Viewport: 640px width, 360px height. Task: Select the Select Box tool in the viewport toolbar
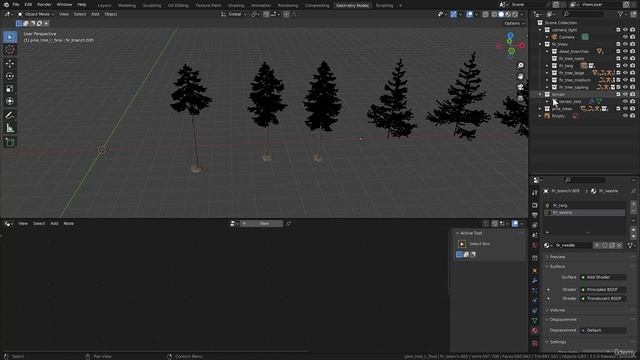[10, 37]
